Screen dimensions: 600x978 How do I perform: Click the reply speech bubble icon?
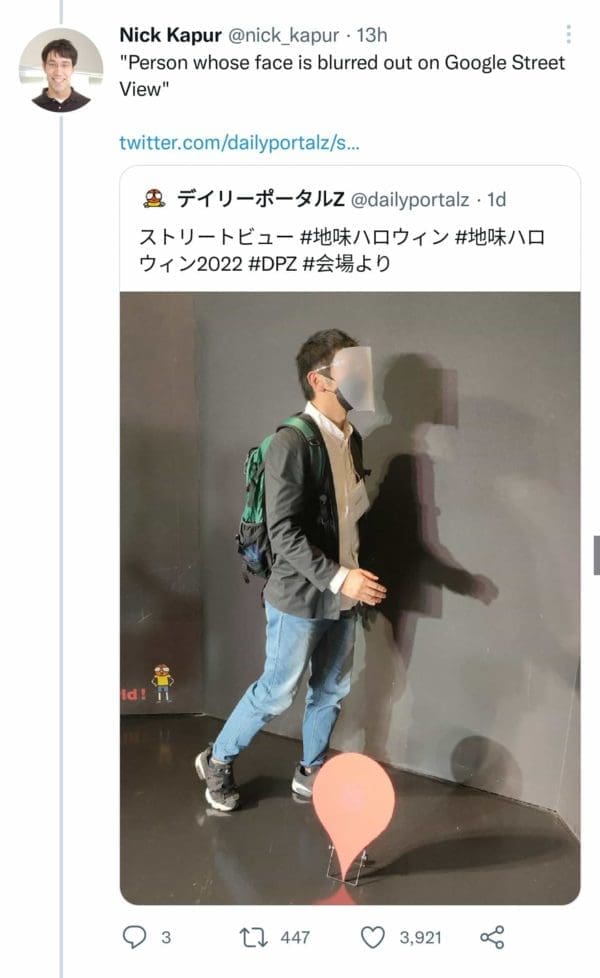pos(134,937)
